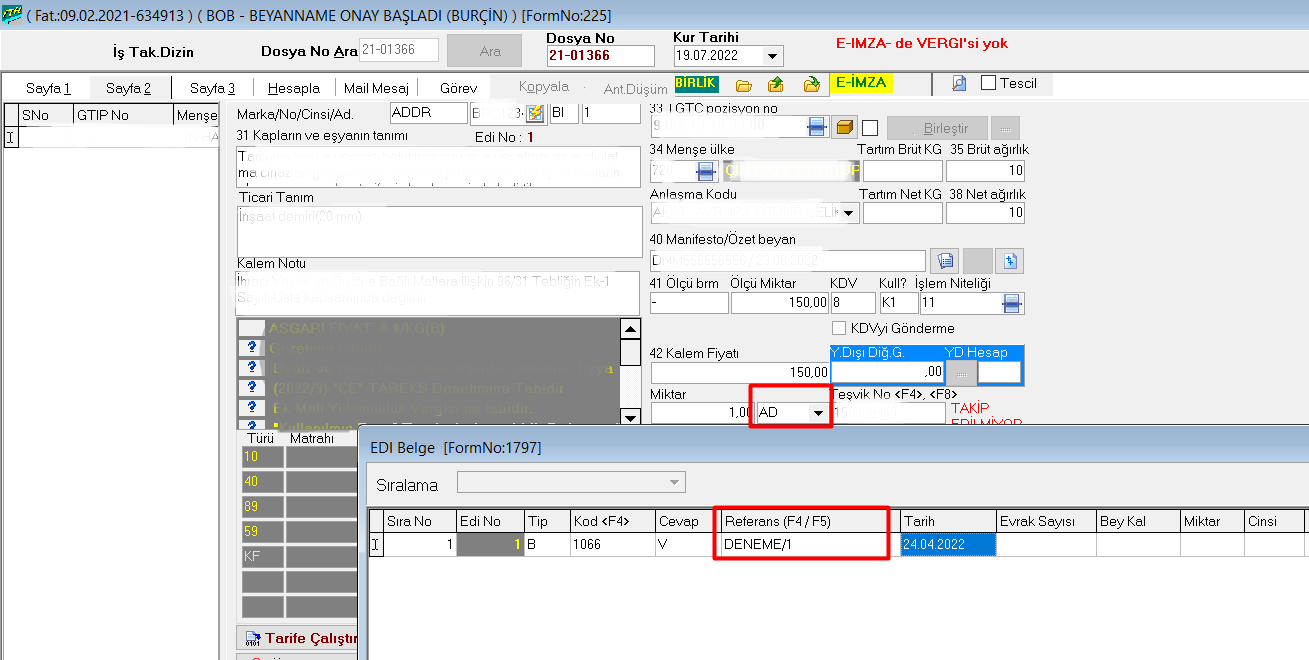The width and height of the screenshot is (1309, 660).
Task: Click the Kopyala button
Action: click(544, 87)
